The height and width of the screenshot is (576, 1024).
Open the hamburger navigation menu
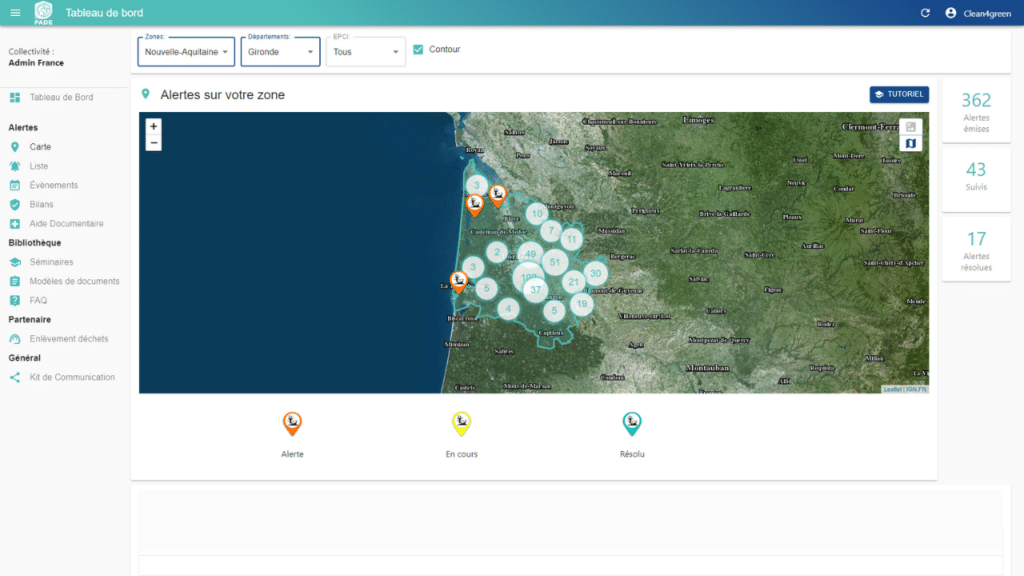[x=15, y=13]
